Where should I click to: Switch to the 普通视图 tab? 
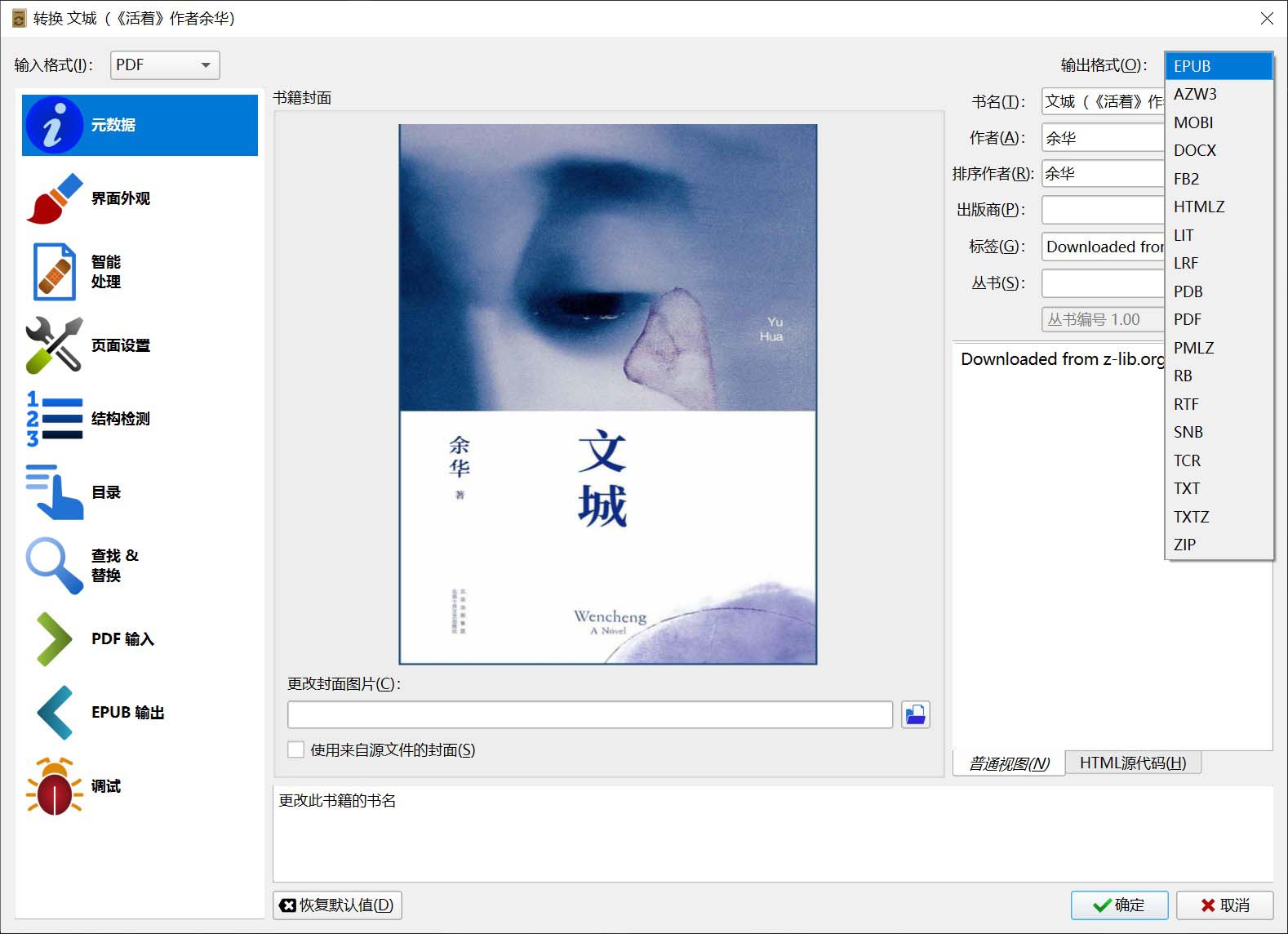[1009, 763]
